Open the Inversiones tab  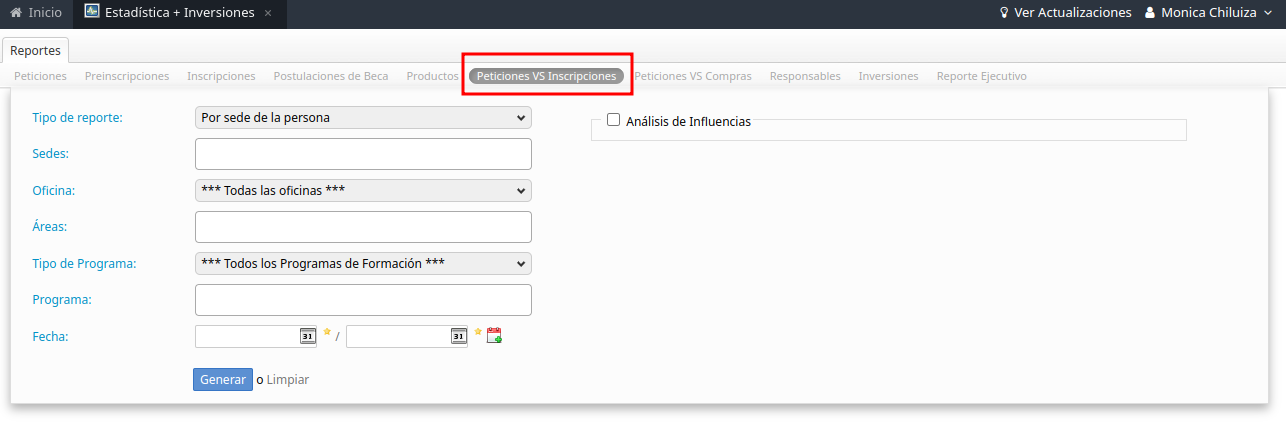[x=888, y=76]
